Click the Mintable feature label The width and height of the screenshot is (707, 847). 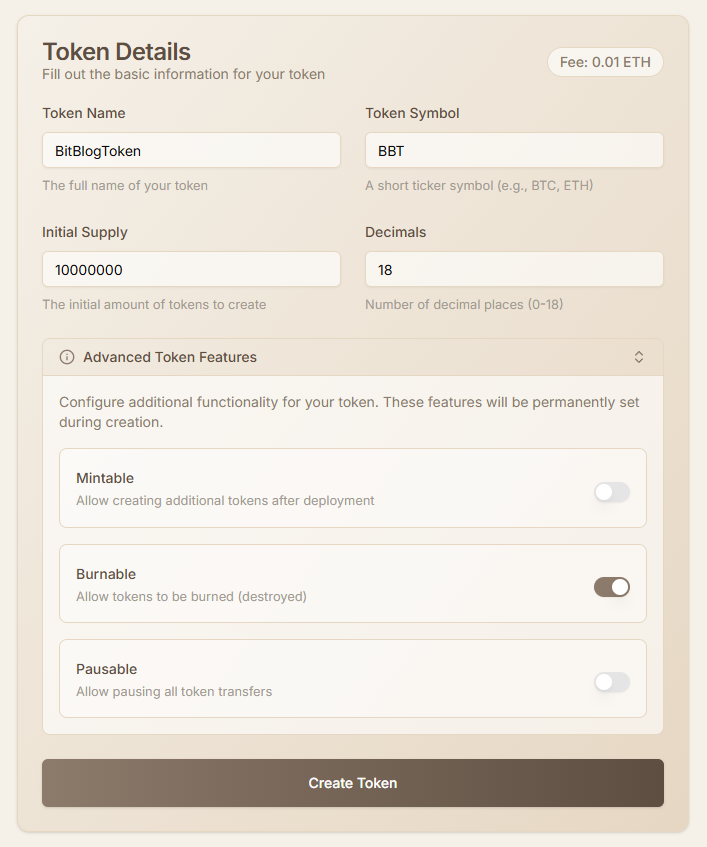[105, 478]
